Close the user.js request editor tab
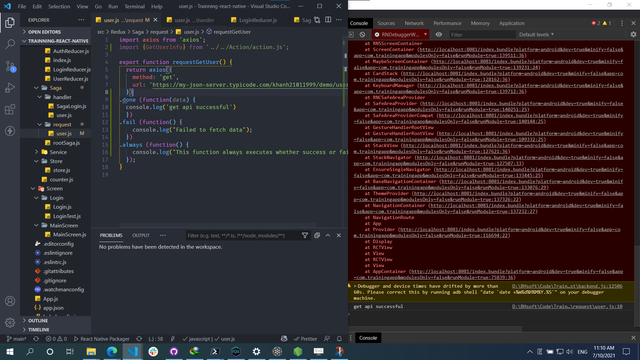The width and height of the screenshot is (640, 360). [156, 20]
